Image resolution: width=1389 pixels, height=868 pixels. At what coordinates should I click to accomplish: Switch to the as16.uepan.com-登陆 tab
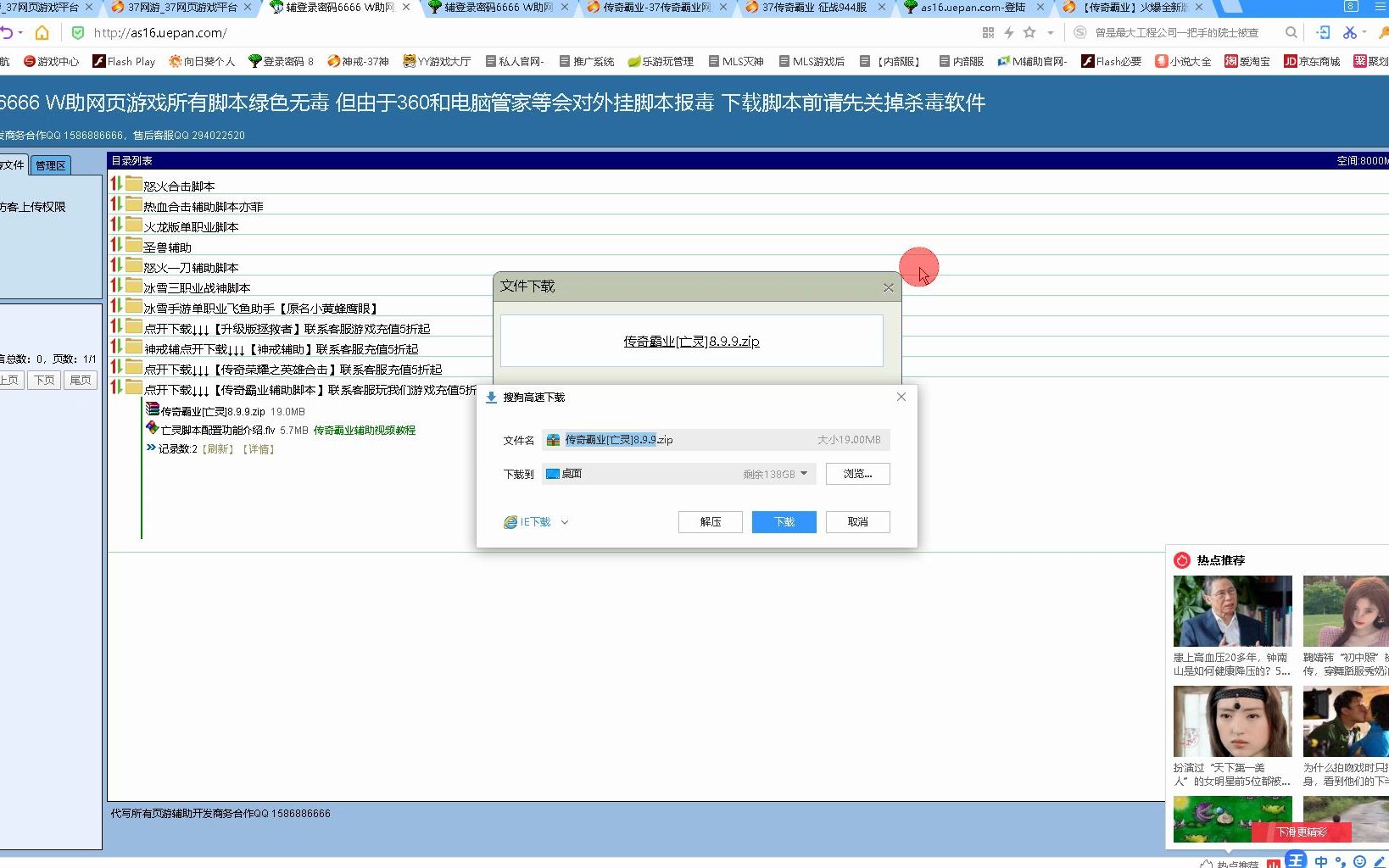coord(973,8)
